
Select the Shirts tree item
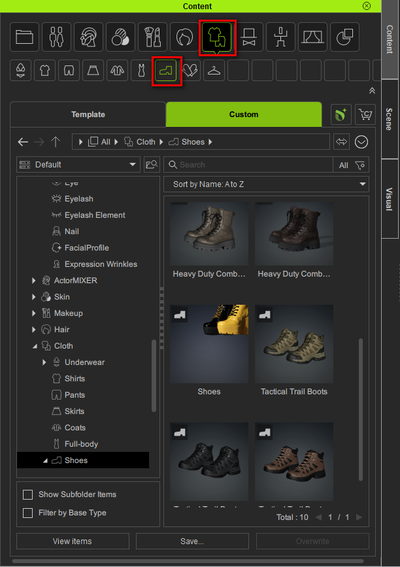point(75,379)
